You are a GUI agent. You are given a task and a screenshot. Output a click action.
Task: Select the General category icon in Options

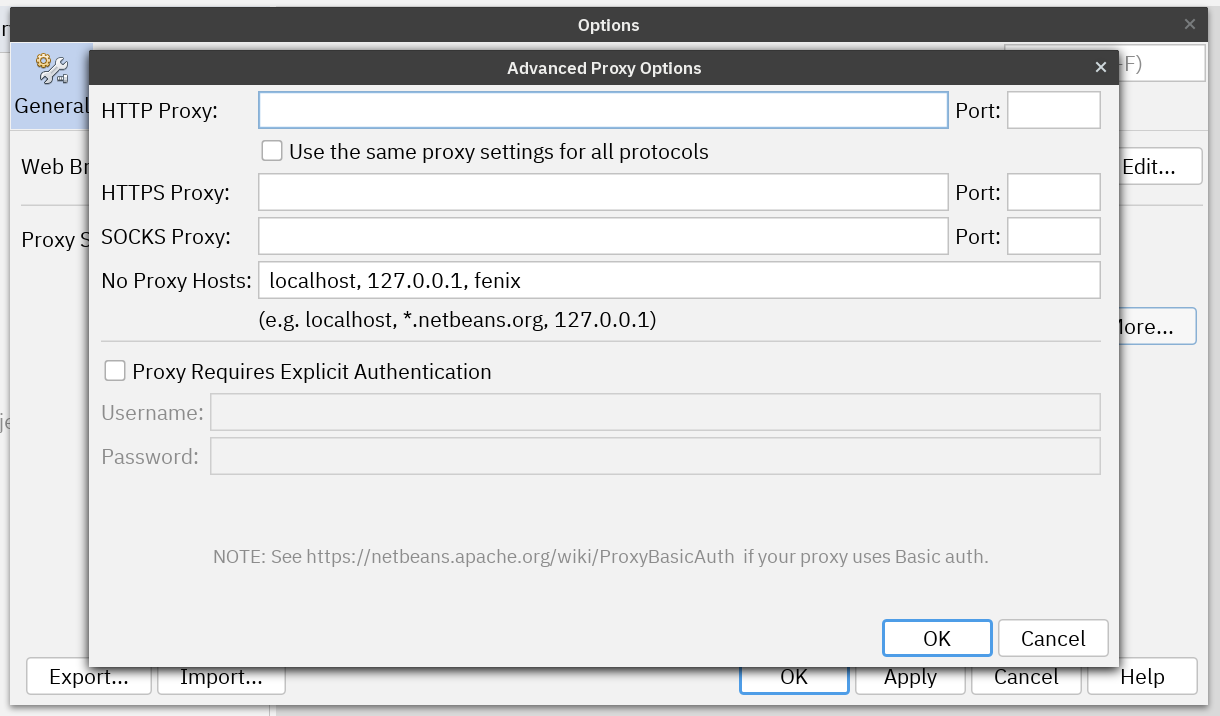50,86
